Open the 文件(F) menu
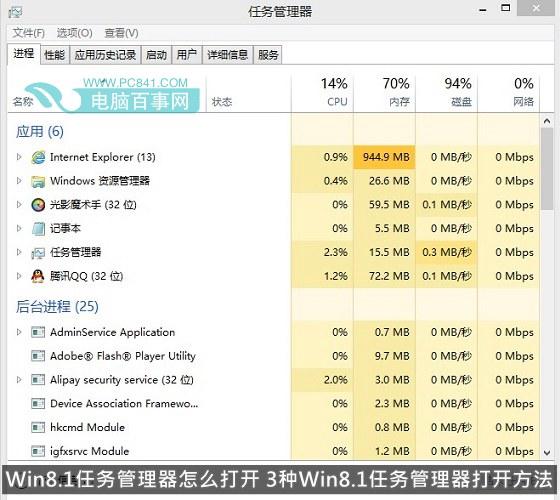The width and height of the screenshot is (560, 500). (x=29, y=33)
